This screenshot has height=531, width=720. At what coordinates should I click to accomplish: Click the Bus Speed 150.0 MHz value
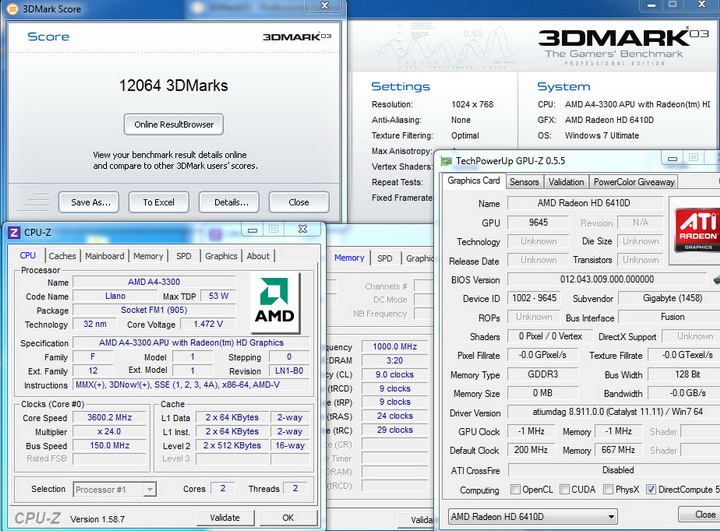click(x=109, y=445)
